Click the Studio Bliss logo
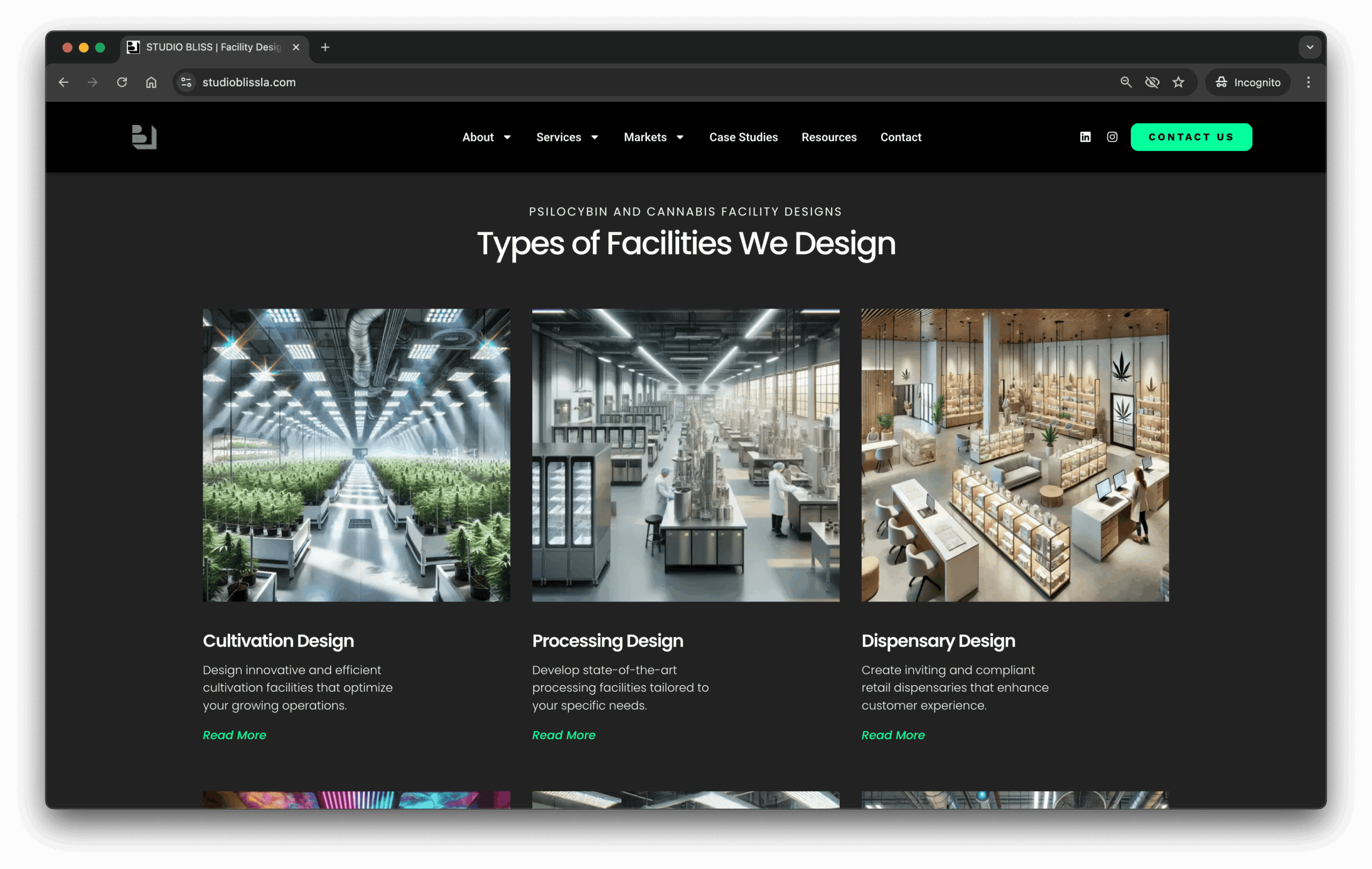This screenshot has width=1372, height=869. pos(144,137)
